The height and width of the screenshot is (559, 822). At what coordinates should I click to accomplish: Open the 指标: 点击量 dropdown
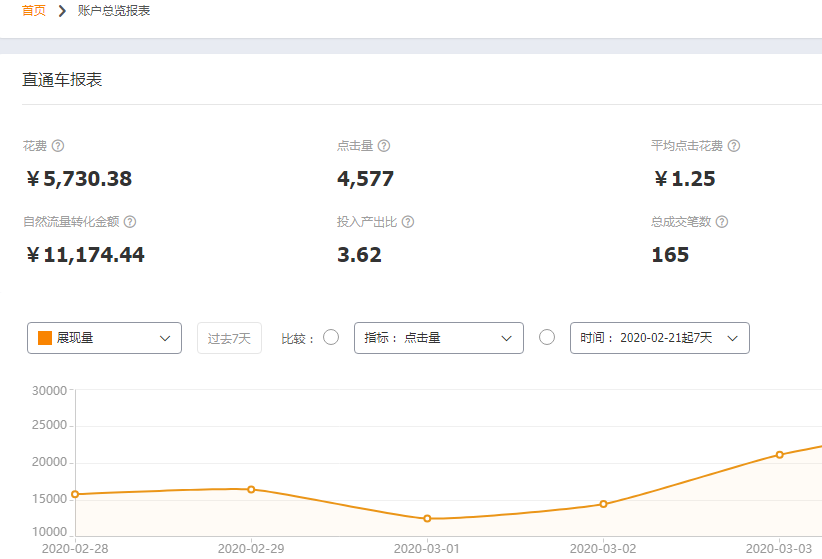click(x=439, y=338)
